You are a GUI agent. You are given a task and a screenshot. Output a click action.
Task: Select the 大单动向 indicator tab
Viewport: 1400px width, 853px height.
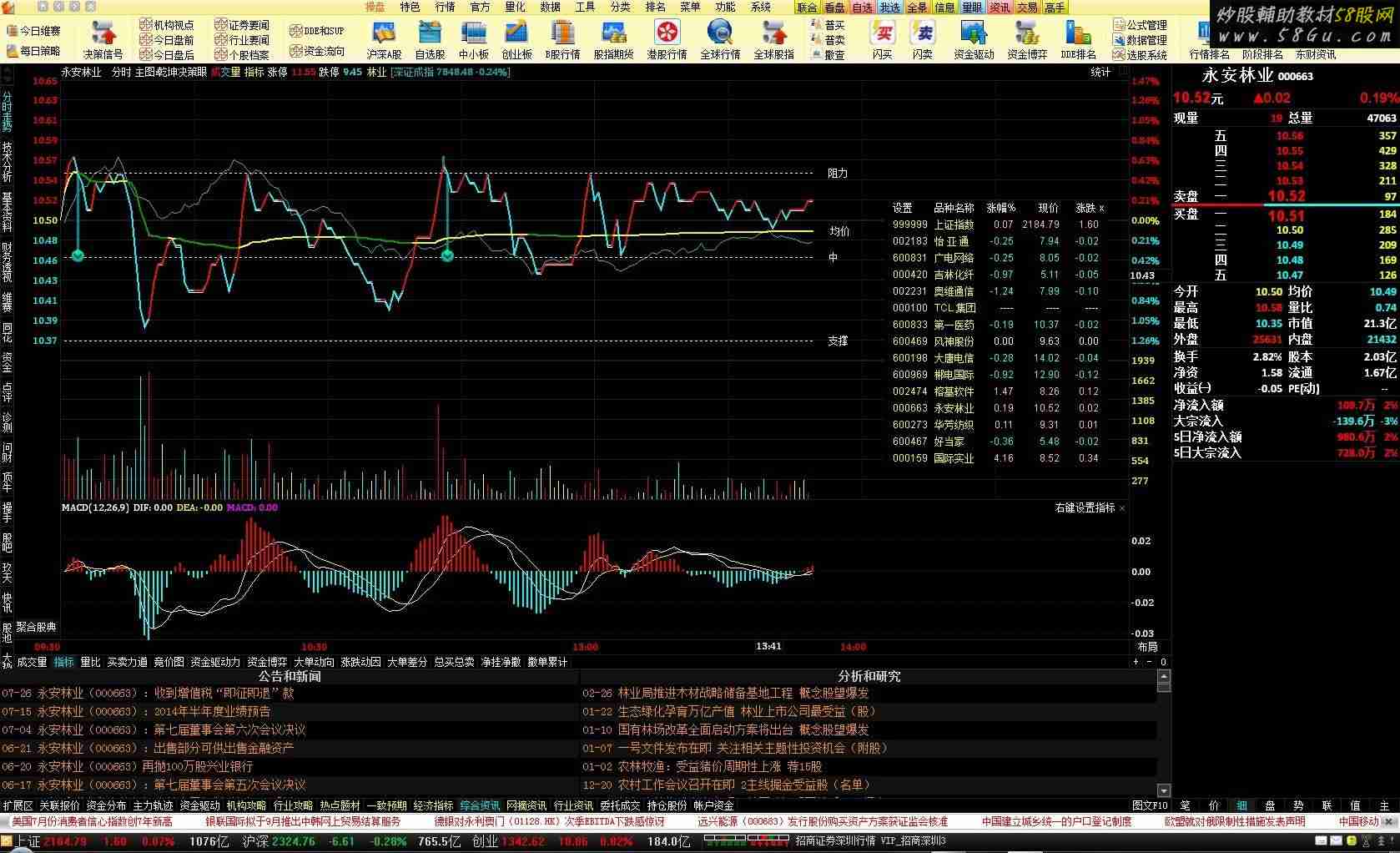pos(314,662)
